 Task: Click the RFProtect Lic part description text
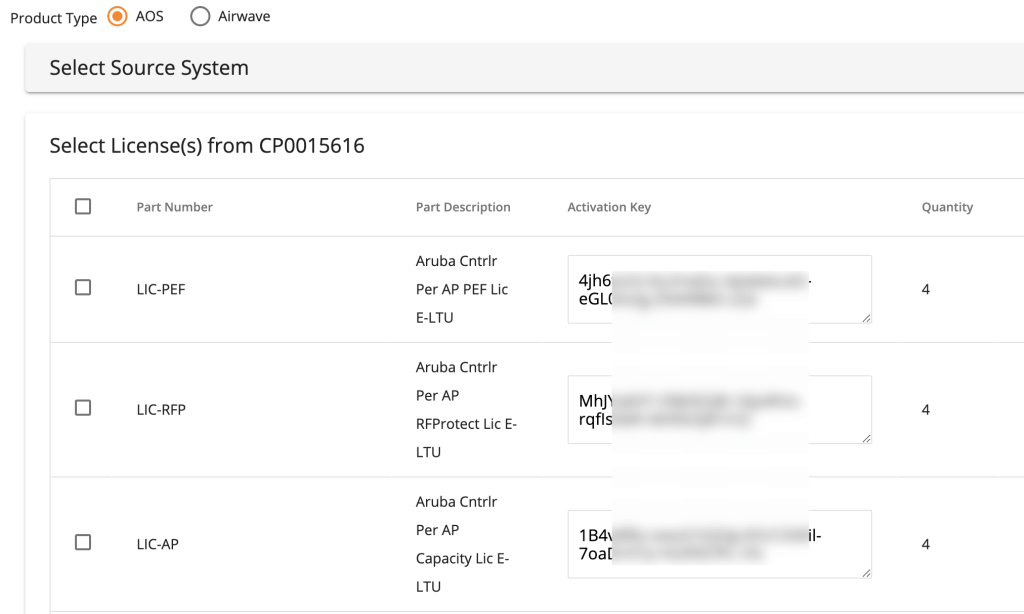click(x=466, y=424)
